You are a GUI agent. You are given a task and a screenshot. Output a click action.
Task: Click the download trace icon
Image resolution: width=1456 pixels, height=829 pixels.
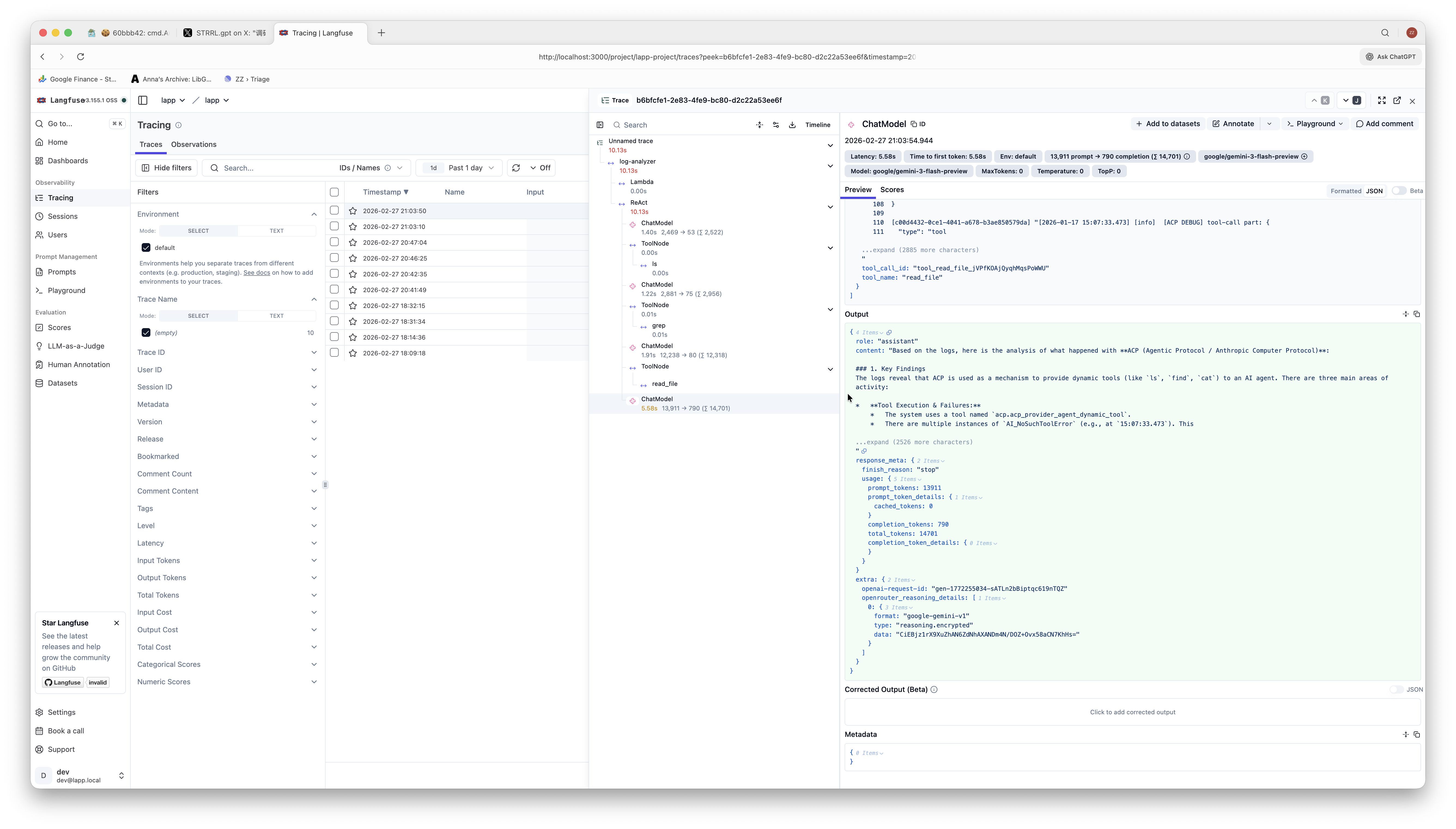click(x=792, y=125)
